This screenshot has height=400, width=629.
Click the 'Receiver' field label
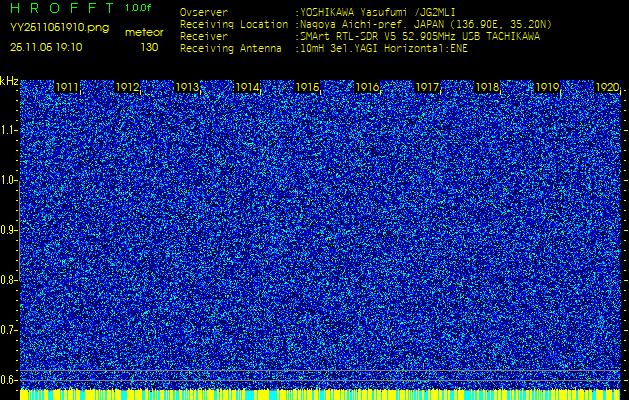click(x=204, y=37)
